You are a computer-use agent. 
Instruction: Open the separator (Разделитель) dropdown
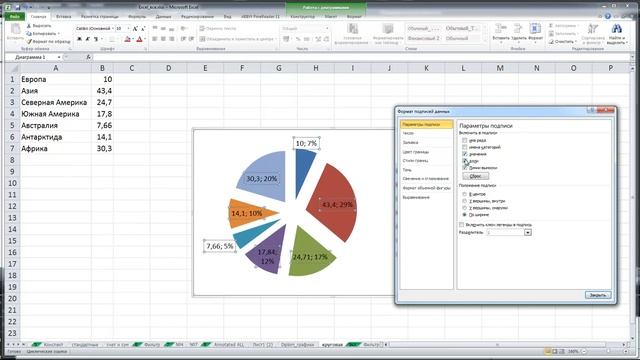(527, 232)
